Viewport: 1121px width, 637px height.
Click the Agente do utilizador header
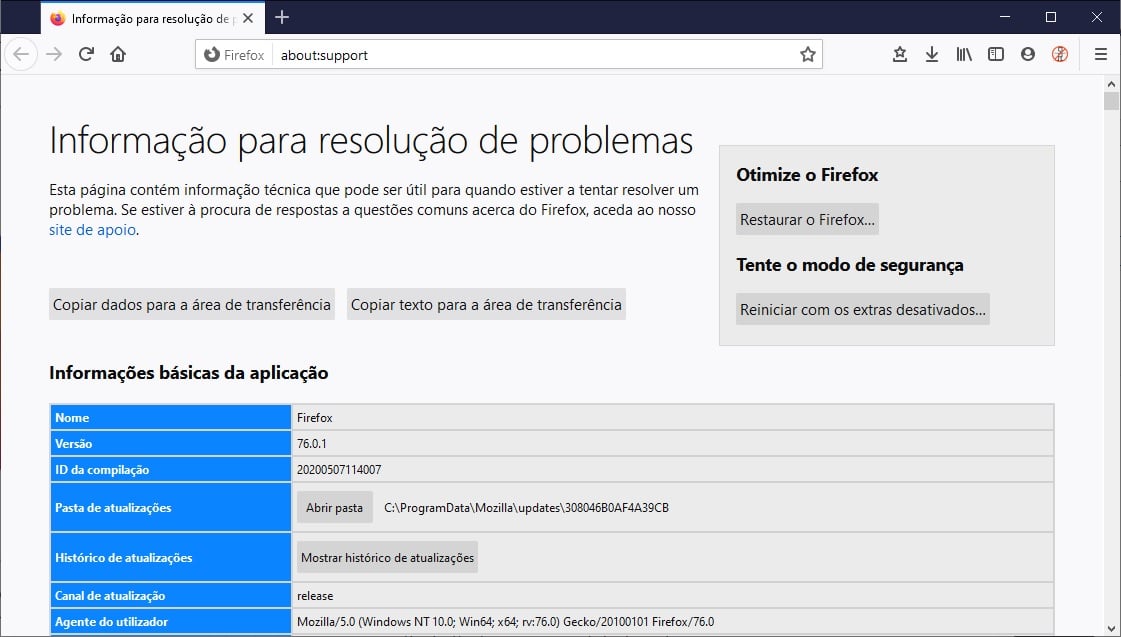pos(171,621)
